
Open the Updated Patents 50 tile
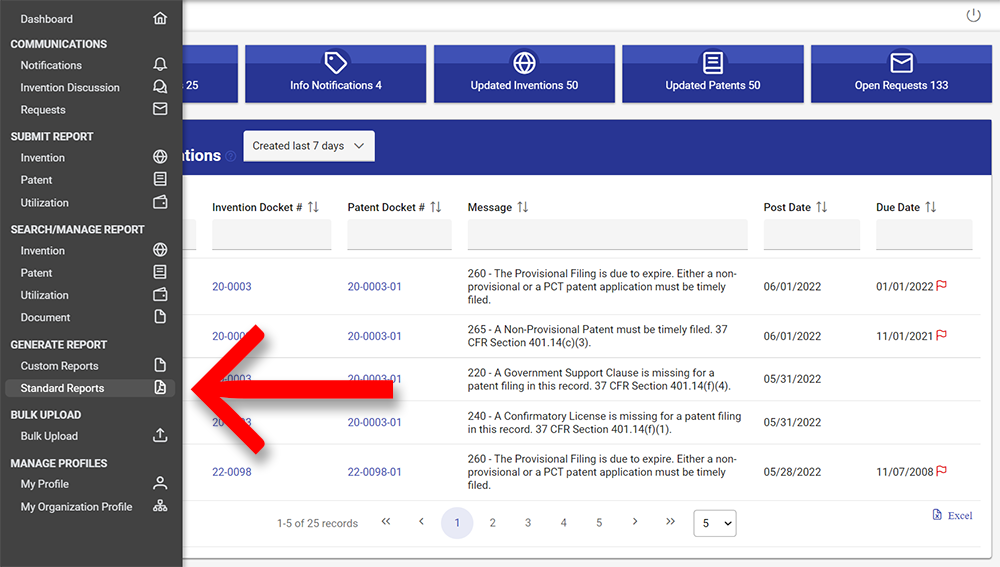coord(713,73)
